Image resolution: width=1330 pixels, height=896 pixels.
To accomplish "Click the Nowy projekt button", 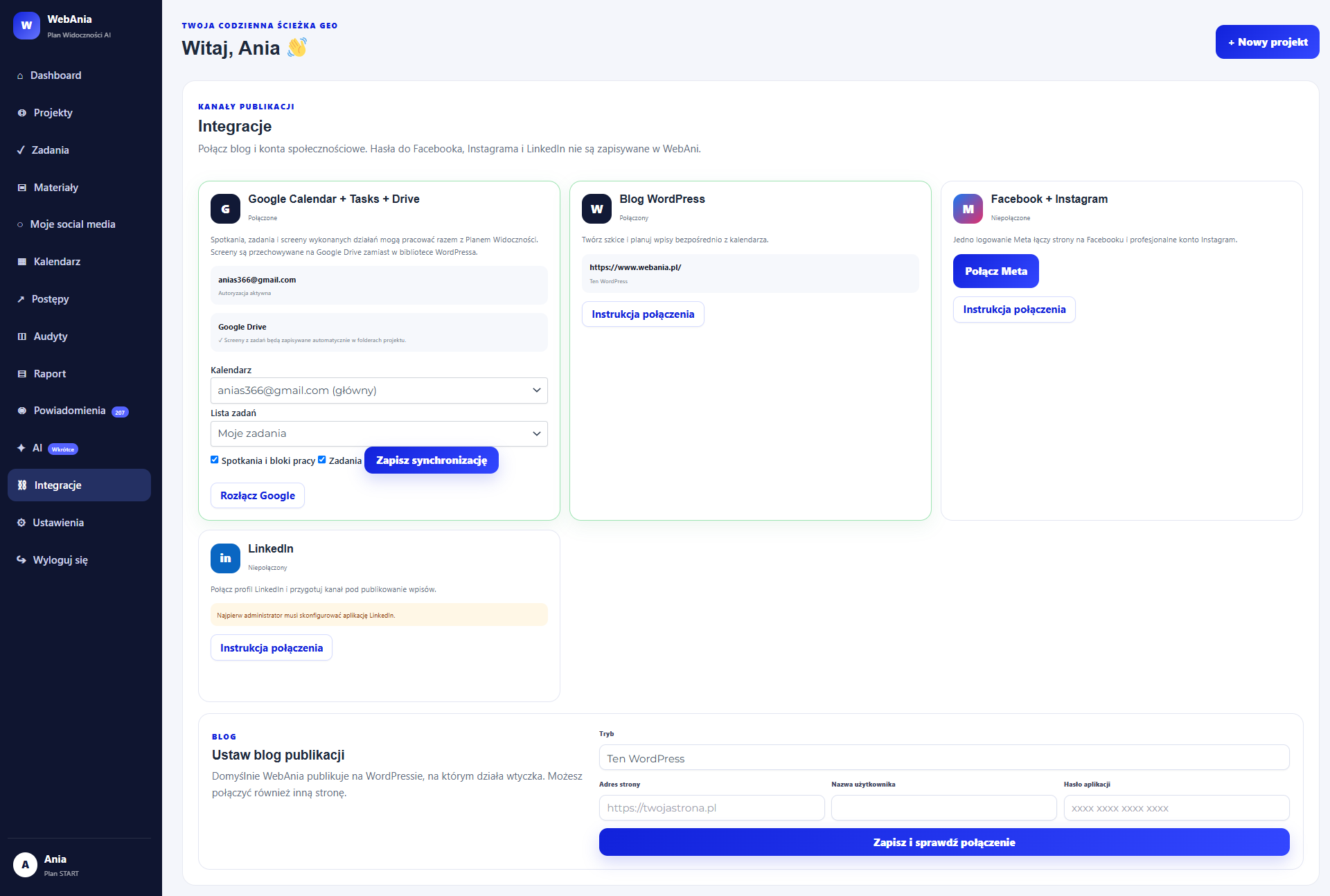I will 1268,42.
